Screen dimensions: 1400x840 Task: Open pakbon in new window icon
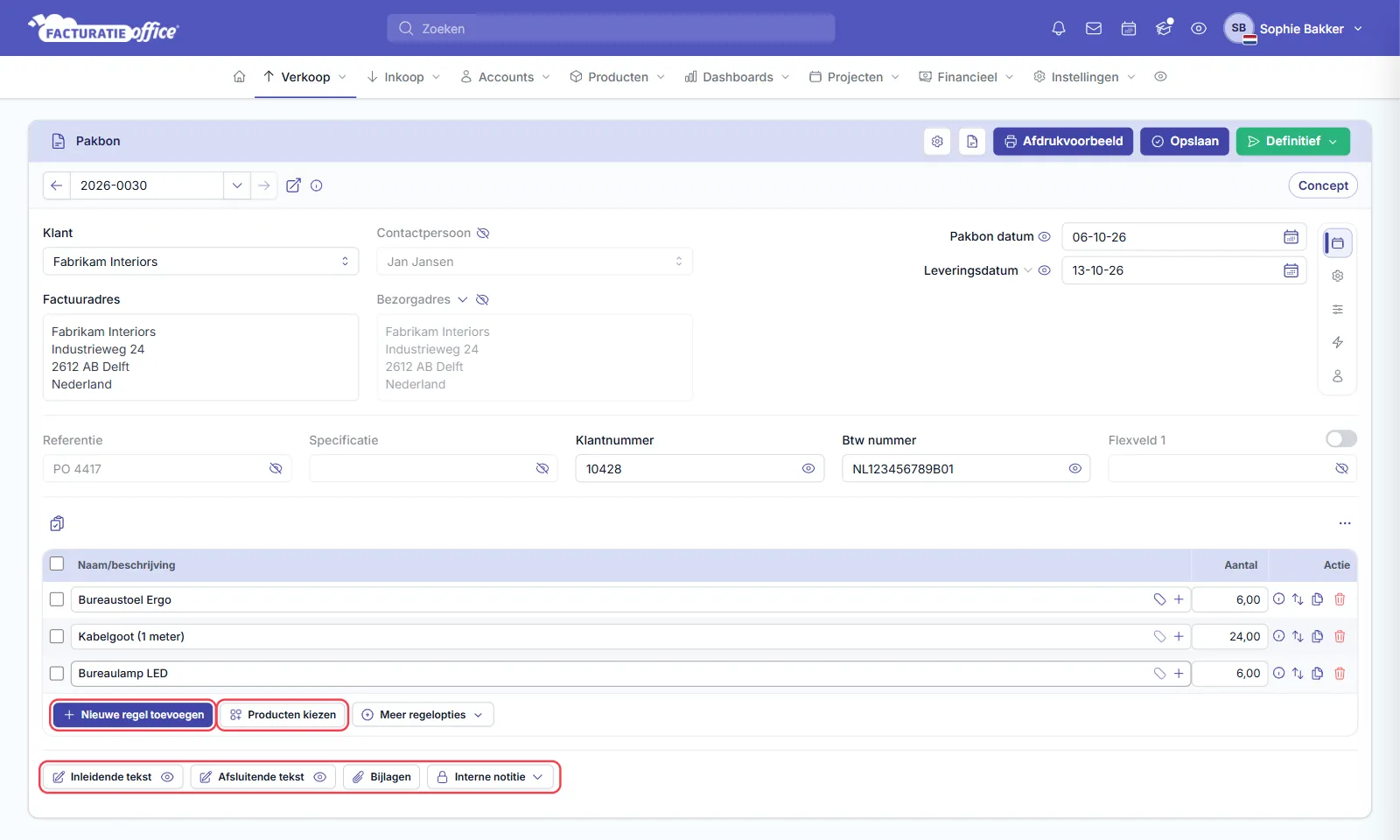click(x=293, y=185)
